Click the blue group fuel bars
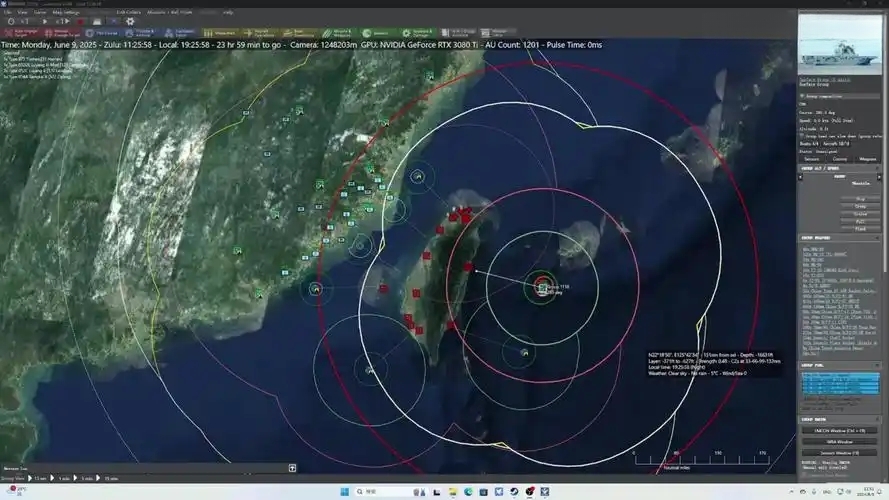Viewport: 889px width, 500px height. click(840, 383)
